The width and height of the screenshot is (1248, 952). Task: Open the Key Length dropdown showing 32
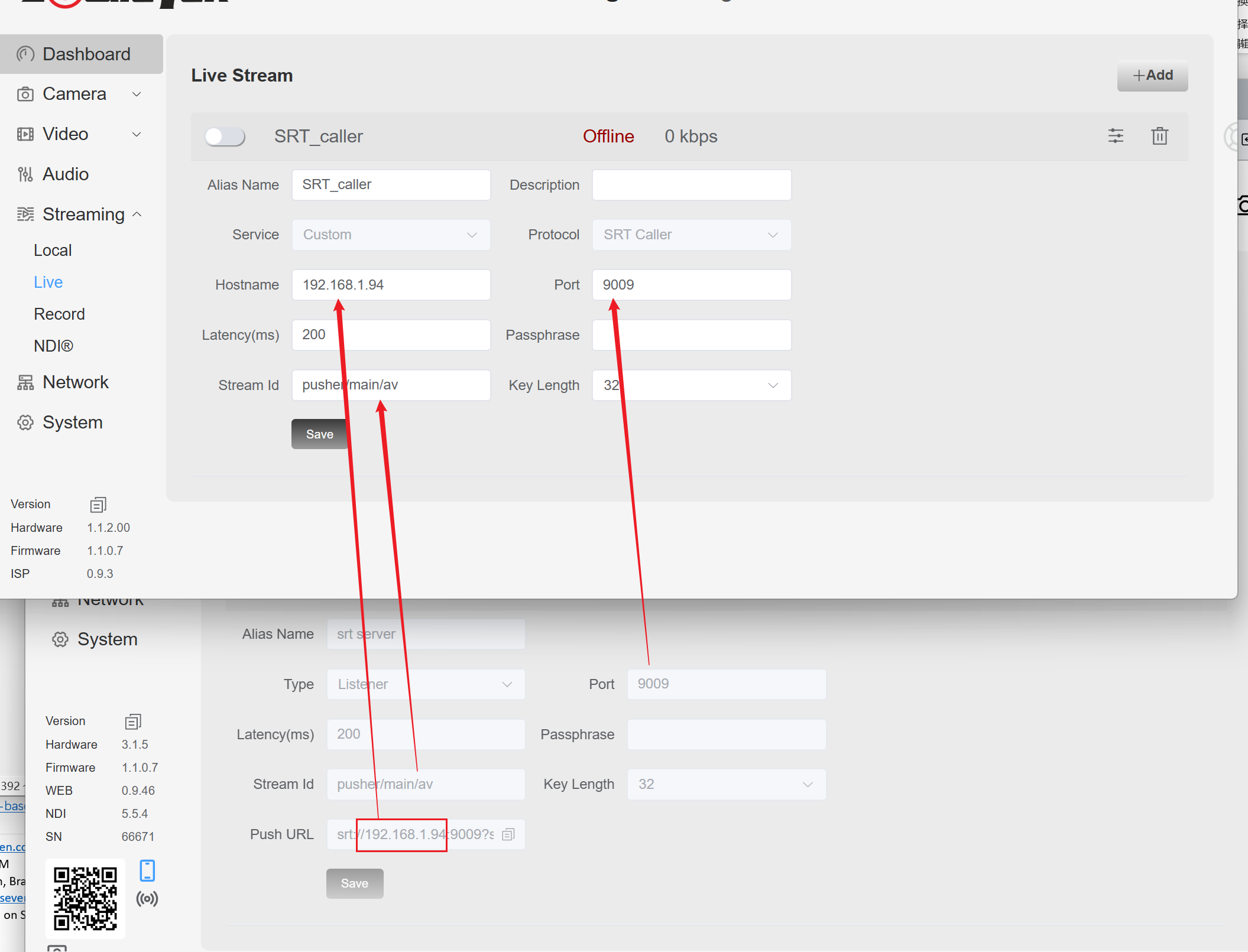point(691,385)
